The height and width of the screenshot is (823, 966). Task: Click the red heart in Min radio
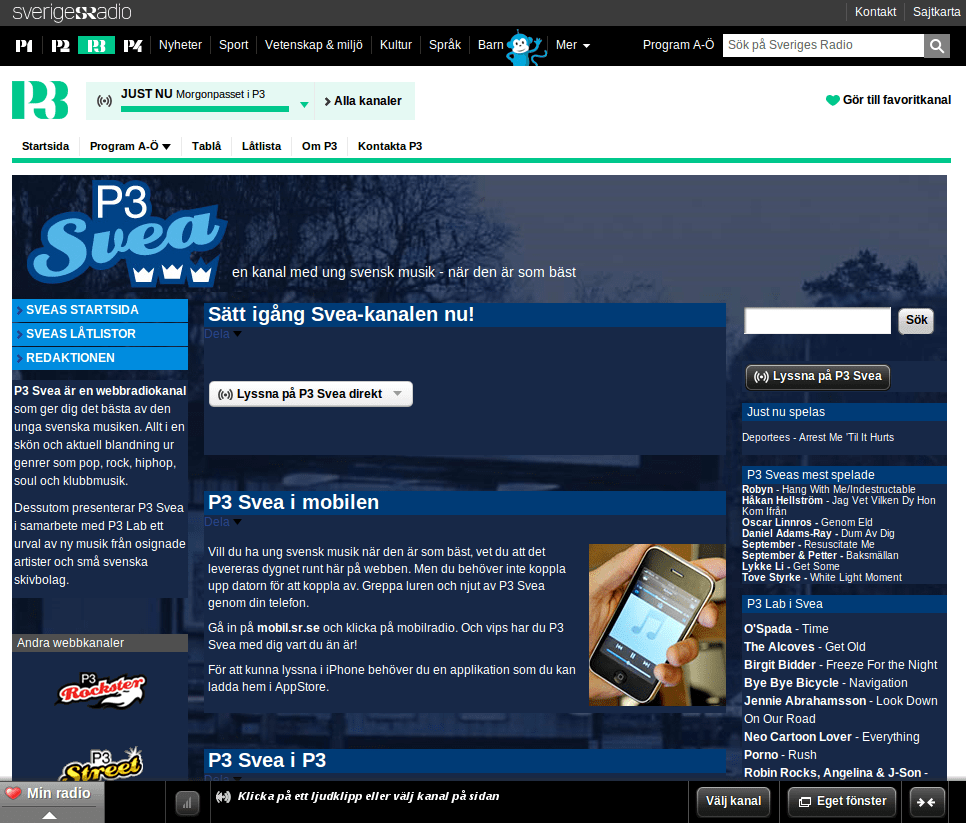click(12, 793)
